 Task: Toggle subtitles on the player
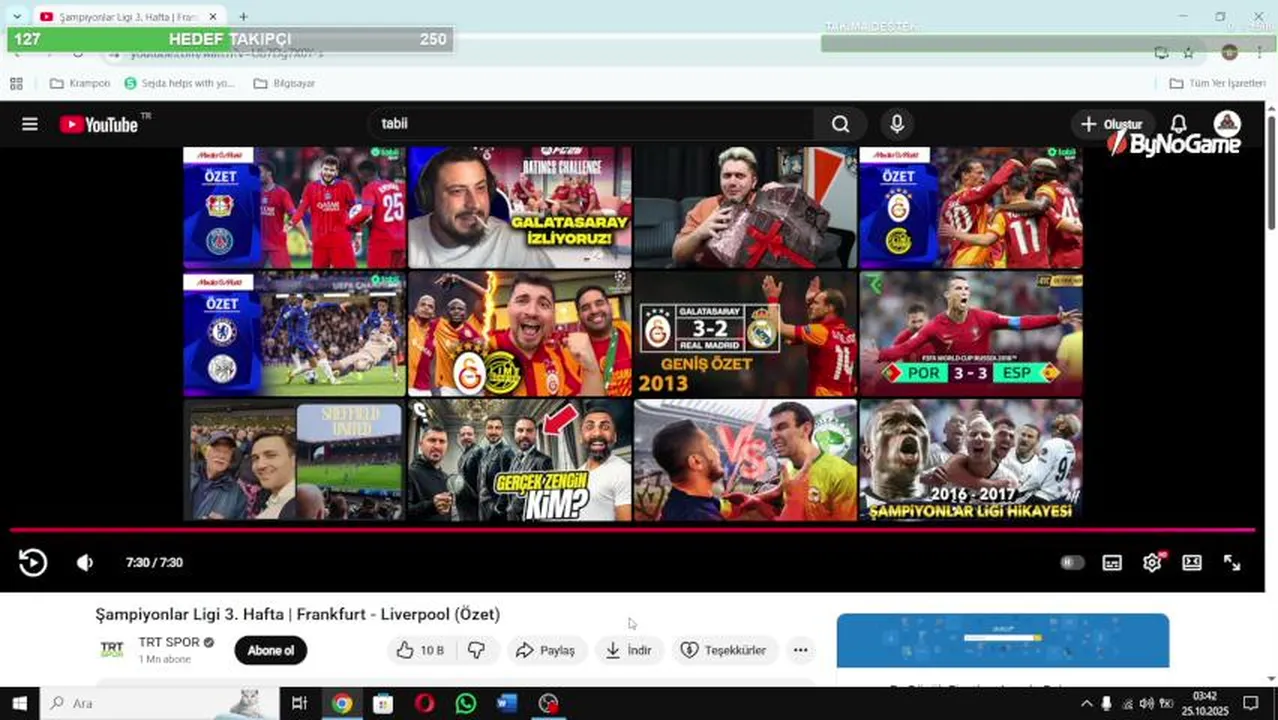coord(1112,563)
